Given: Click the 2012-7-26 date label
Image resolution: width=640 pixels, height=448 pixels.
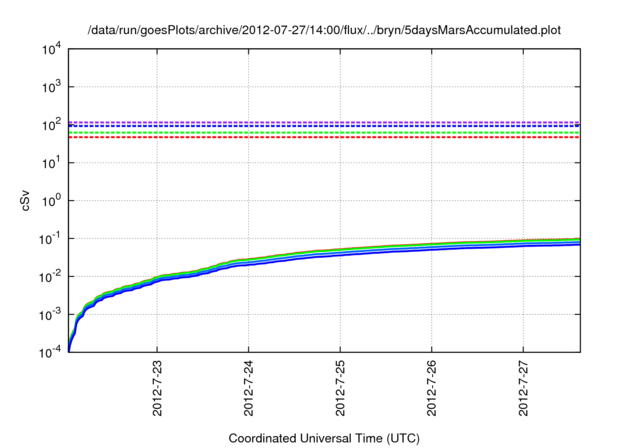Looking at the screenshot, I should coord(431,388).
